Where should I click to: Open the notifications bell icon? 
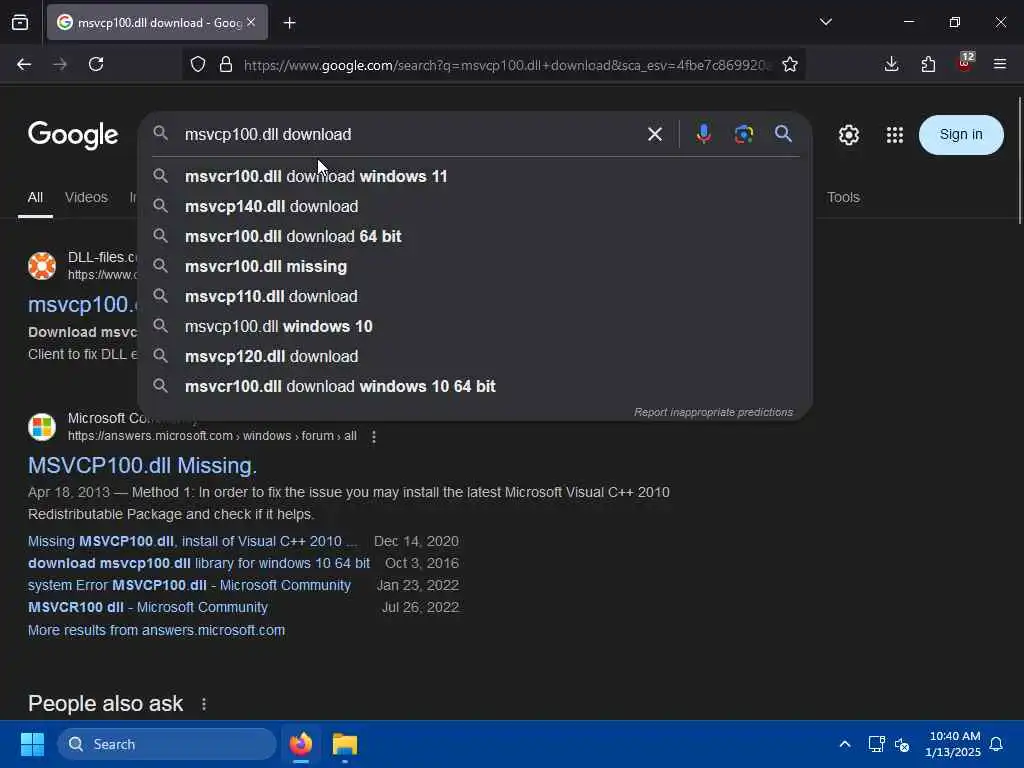996,744
